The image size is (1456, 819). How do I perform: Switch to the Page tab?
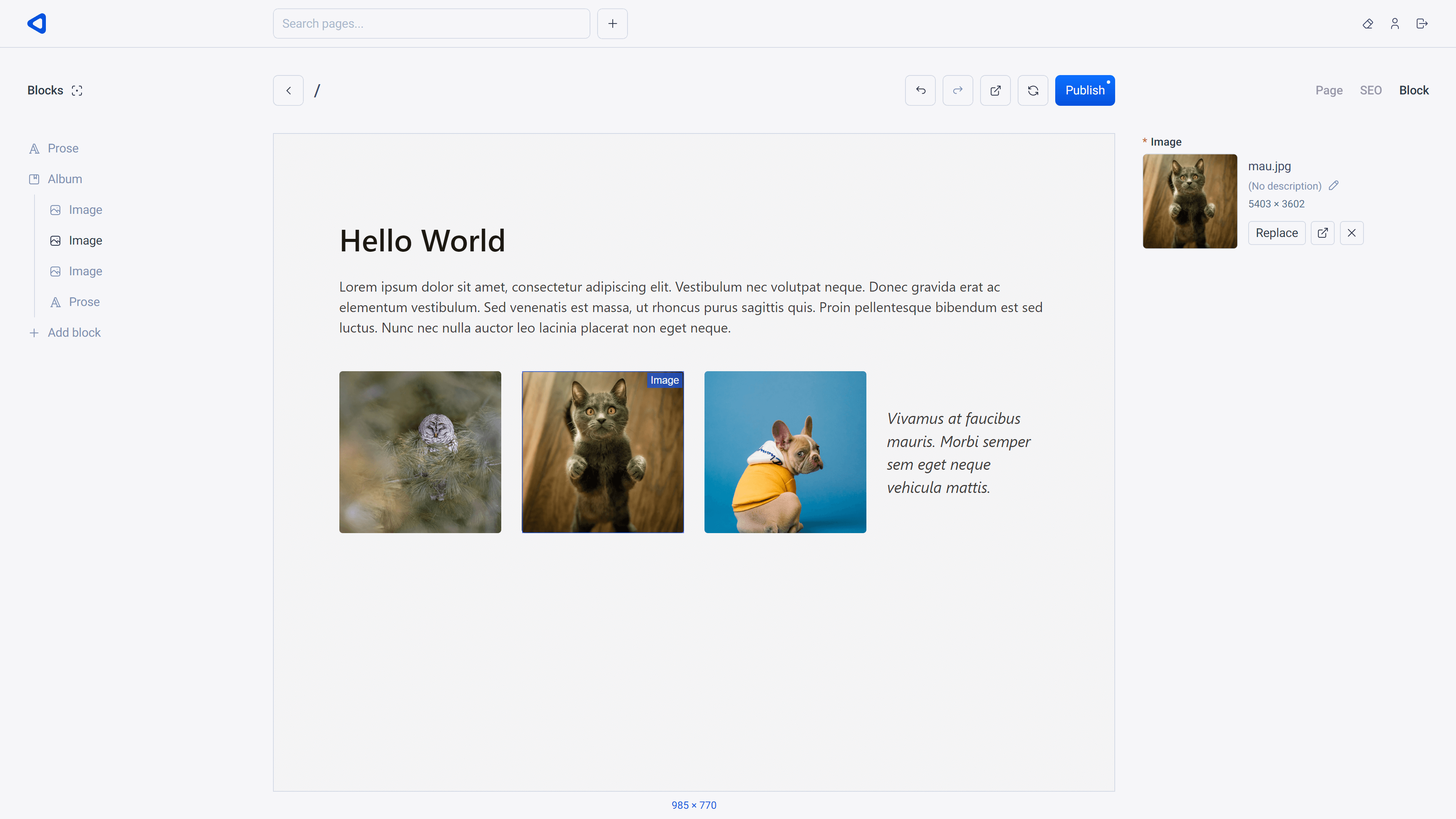[1329, 91]
